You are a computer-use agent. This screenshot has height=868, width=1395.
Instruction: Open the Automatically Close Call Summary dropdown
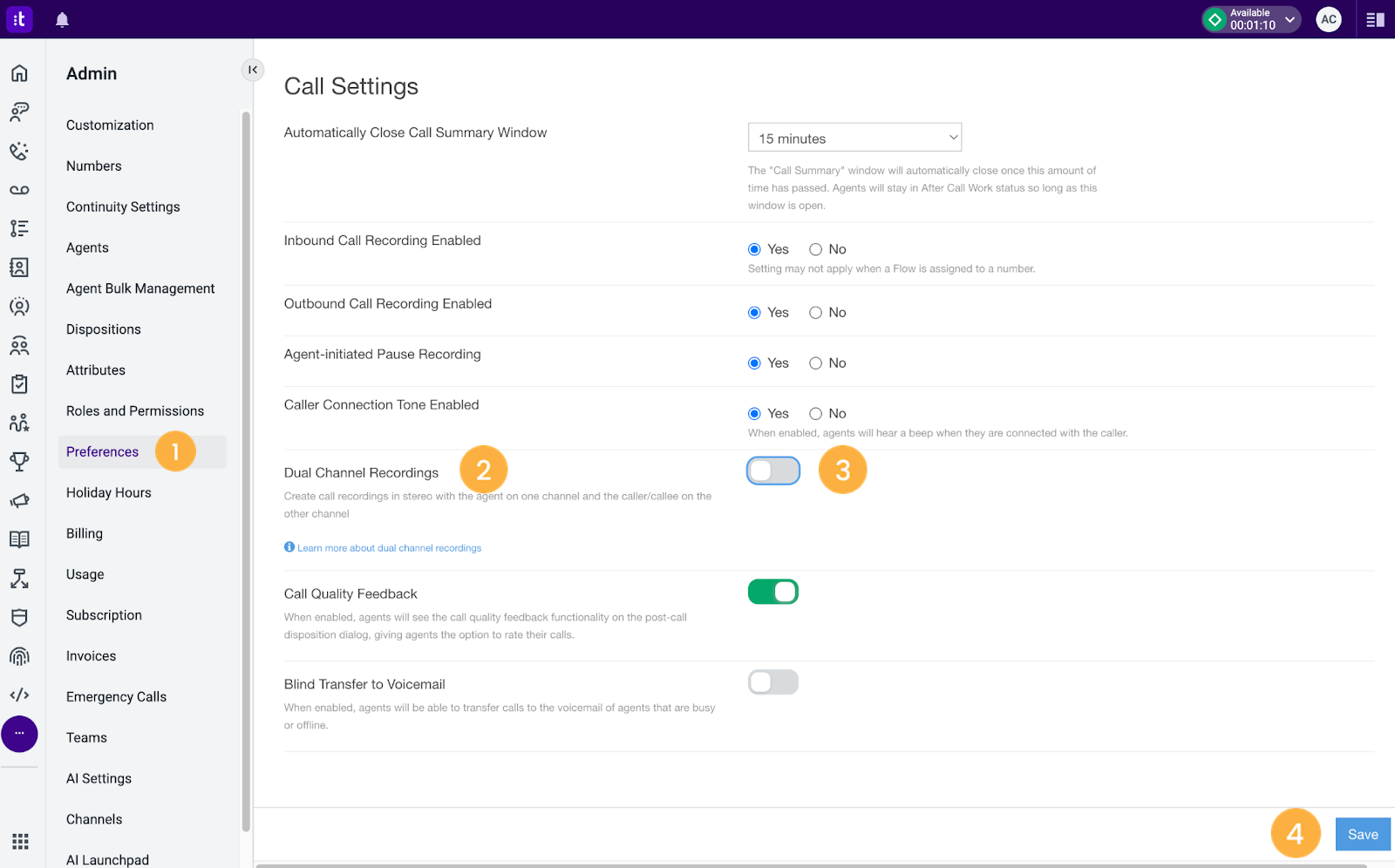point(854,137)
